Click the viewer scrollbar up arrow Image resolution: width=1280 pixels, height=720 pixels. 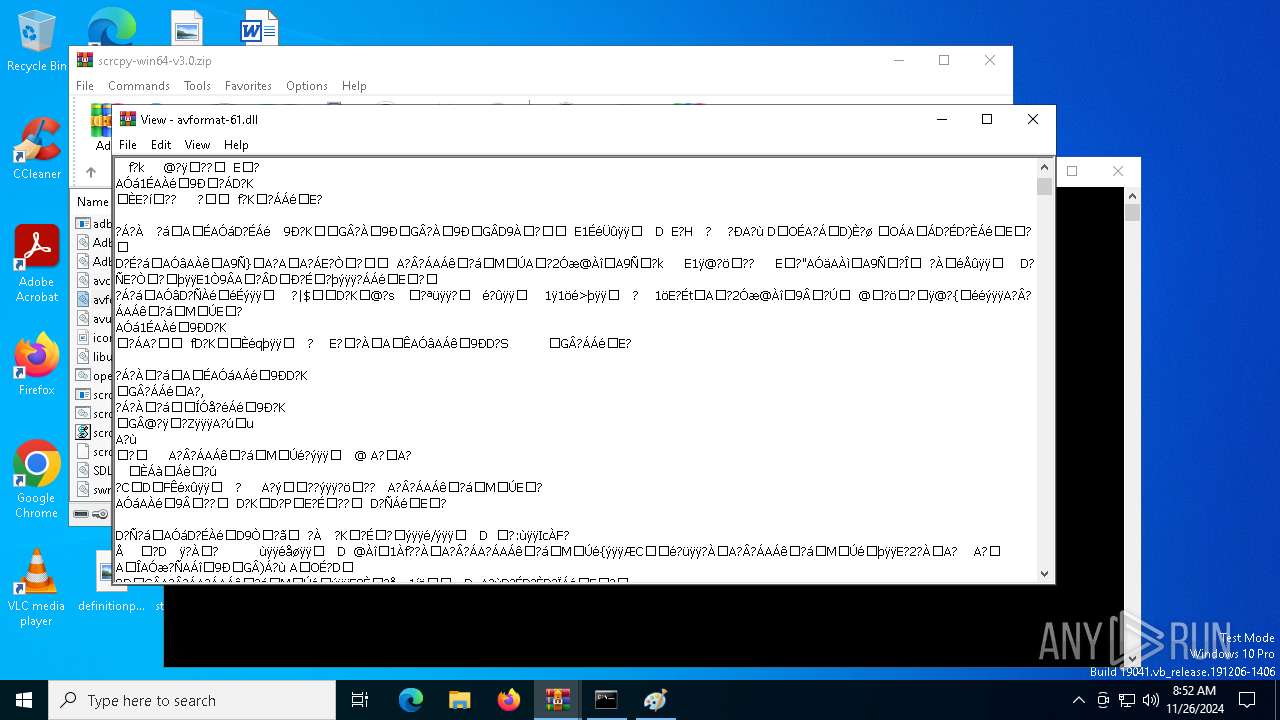click(1045, 168)
